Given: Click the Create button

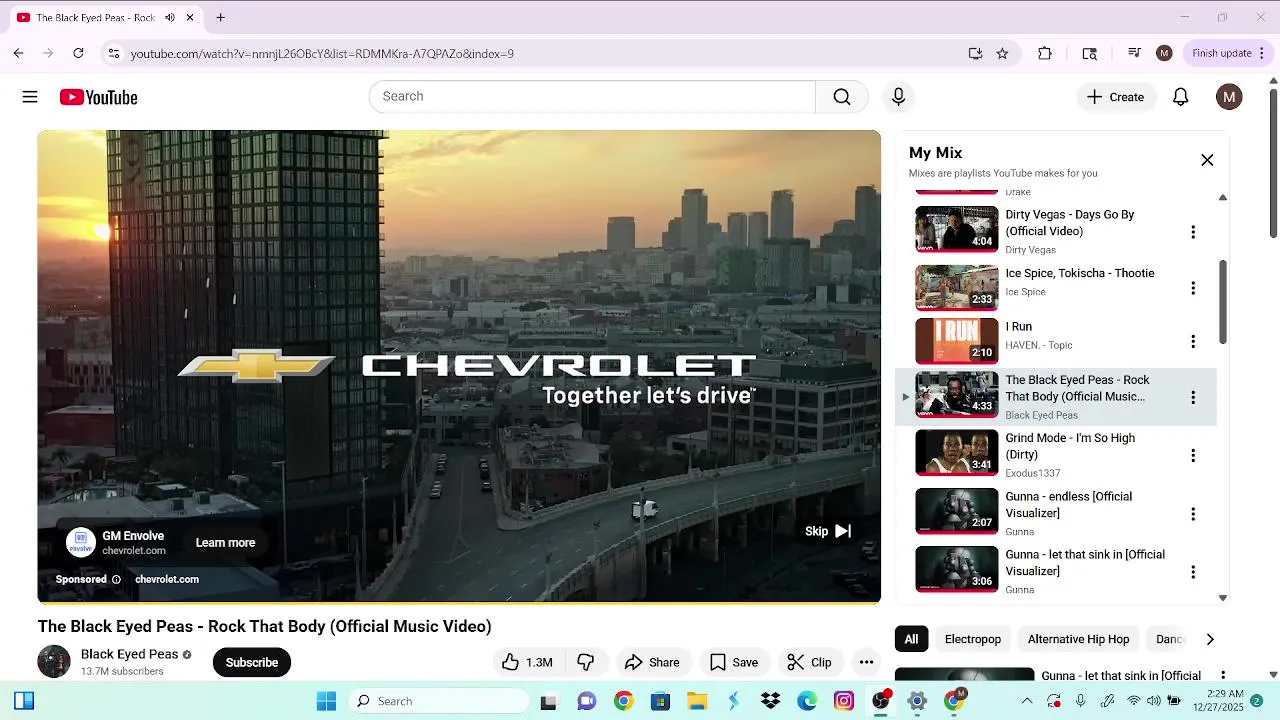Looking at the screenshot, I should click(1116, 97).
